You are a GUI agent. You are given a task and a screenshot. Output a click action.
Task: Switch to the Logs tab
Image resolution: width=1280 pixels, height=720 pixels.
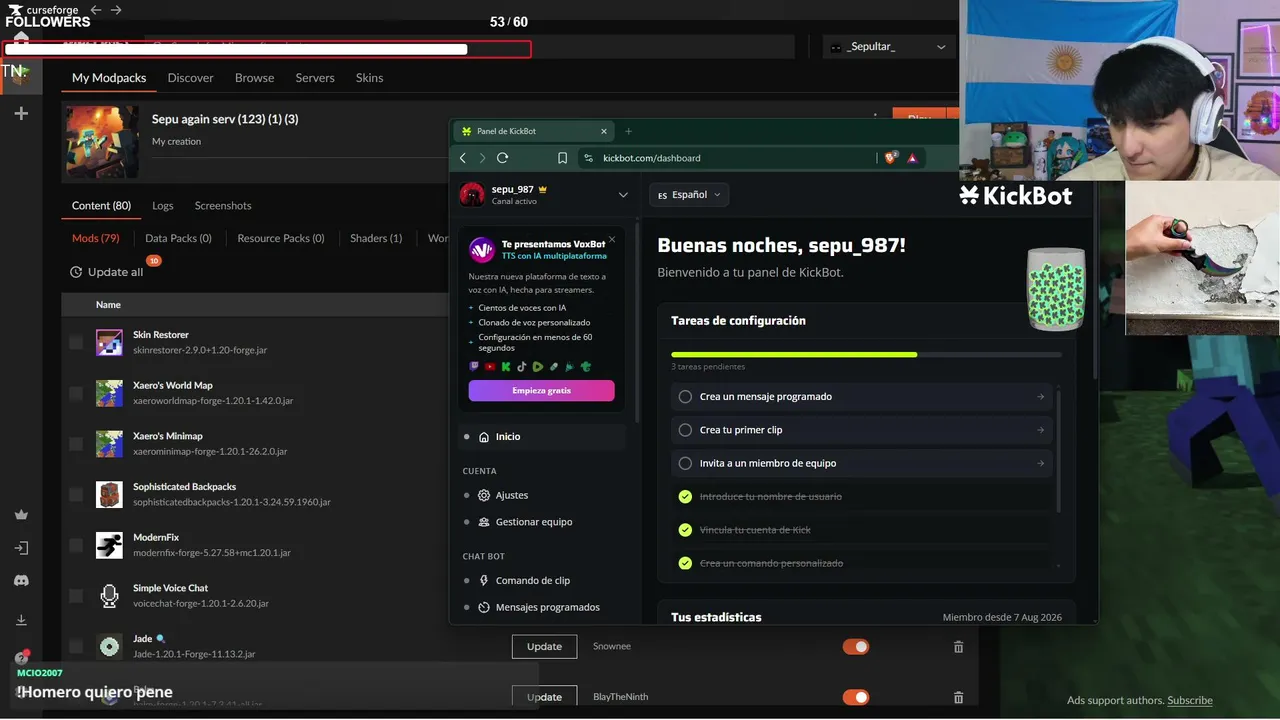(x=163, y=206)
